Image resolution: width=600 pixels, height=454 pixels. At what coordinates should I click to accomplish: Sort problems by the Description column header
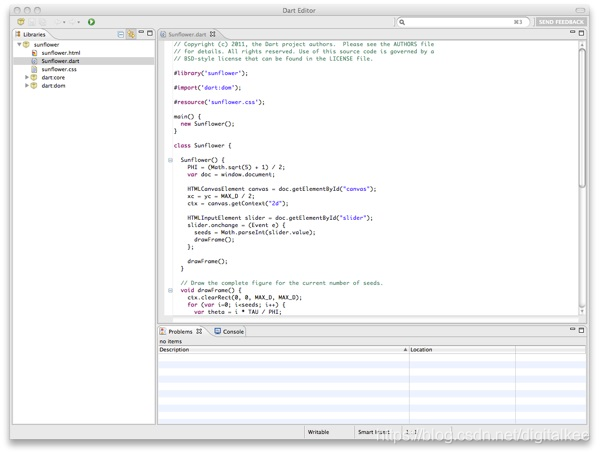pyautogui.click(x=283, y=350)
